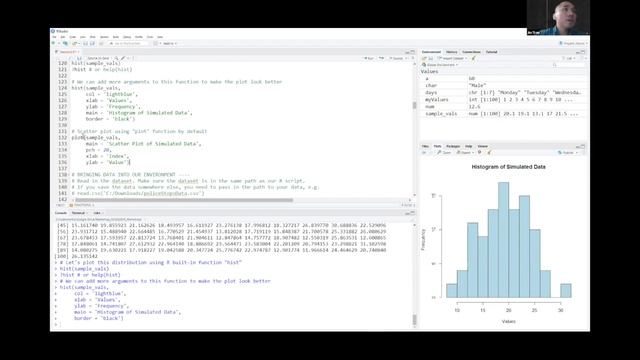Open the Code menu
Image resolution: width=640 pixels, height=360 pixels.
[x=72, y=37]
